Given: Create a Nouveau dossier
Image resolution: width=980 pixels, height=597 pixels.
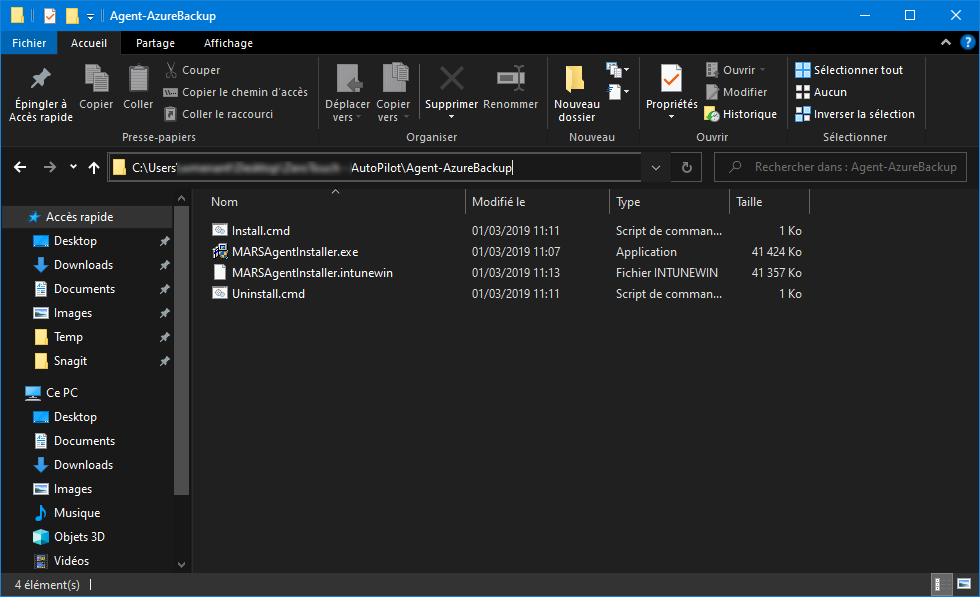Looking at the screenshot, I should point(577,94).
